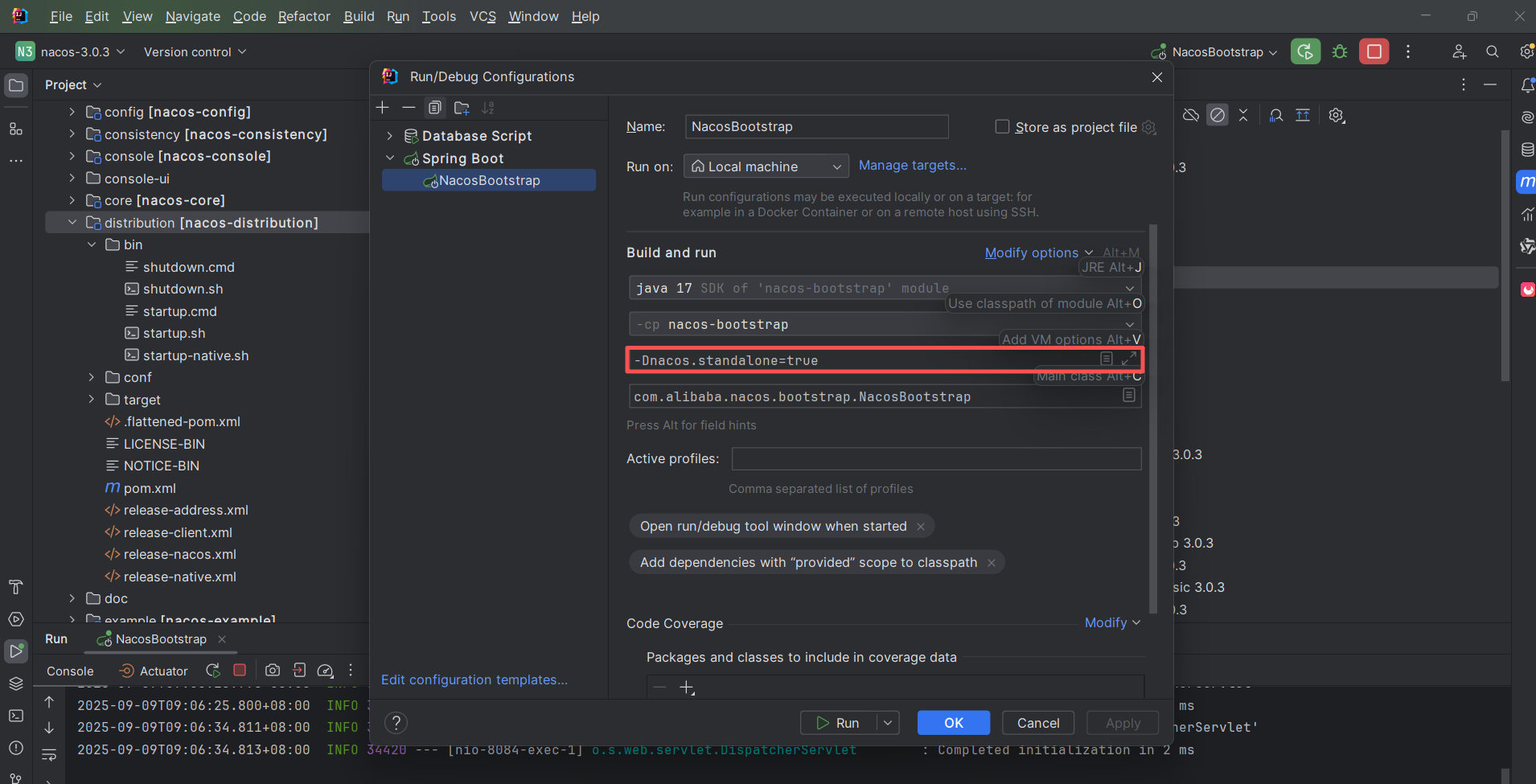
Task: Expand the conf folder in Project tree
Action: [x=92, y=377]
